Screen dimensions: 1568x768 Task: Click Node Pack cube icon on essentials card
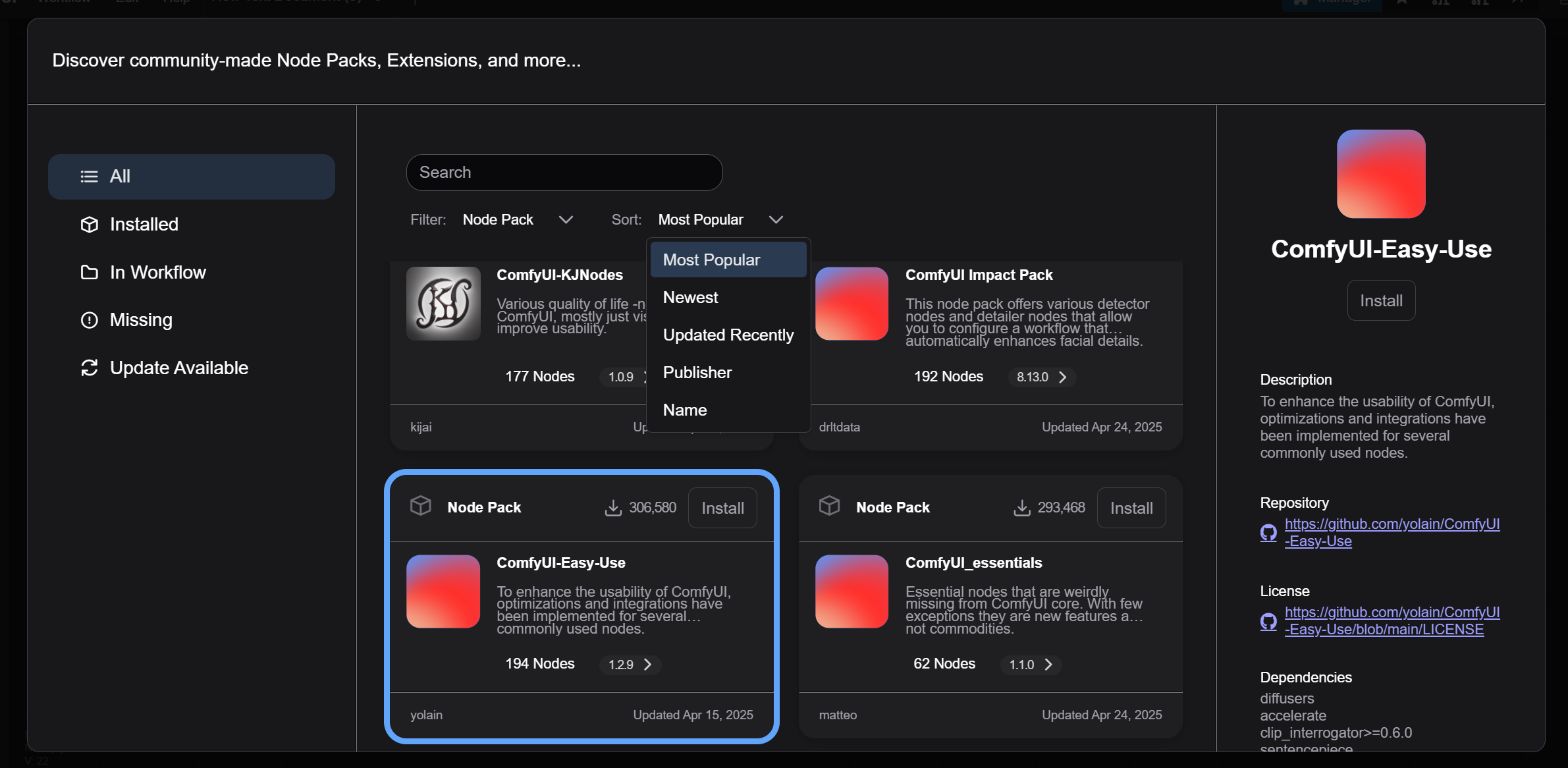click(829, 506)
